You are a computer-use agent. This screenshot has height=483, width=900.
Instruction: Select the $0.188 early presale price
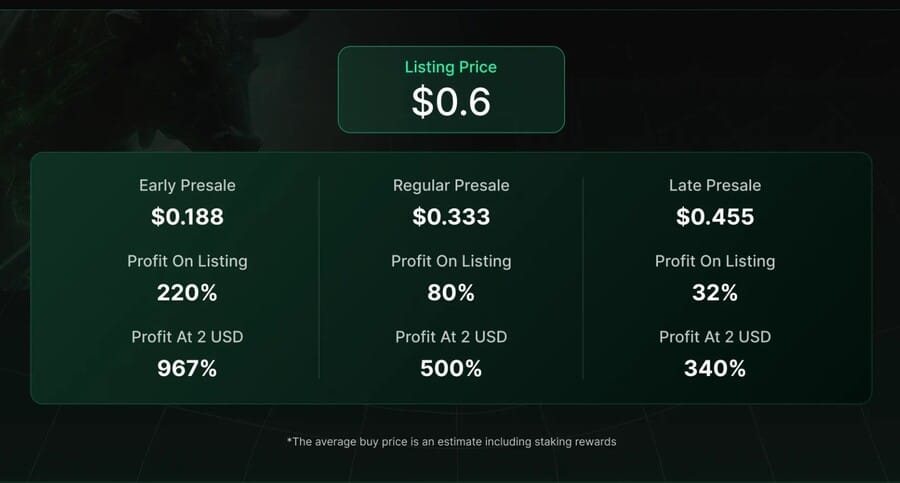187,217
